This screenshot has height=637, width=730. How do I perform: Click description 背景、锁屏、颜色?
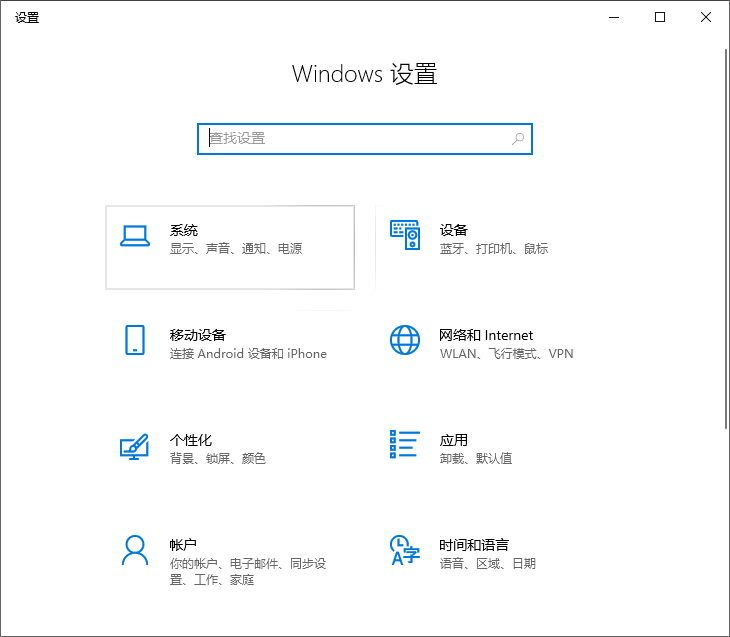[218, 459]
